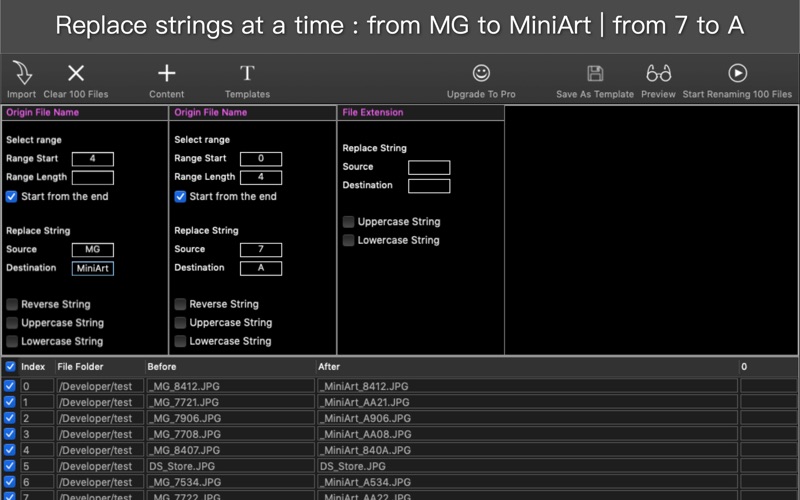Click empty Range Length field in first panel
Viewport: 800px width, 500px height.
[93, 178]
